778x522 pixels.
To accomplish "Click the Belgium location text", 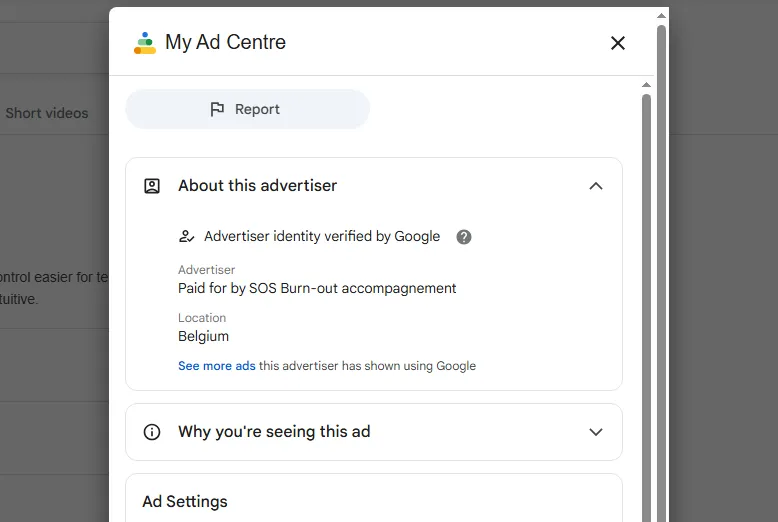I will tap(203, 336).
